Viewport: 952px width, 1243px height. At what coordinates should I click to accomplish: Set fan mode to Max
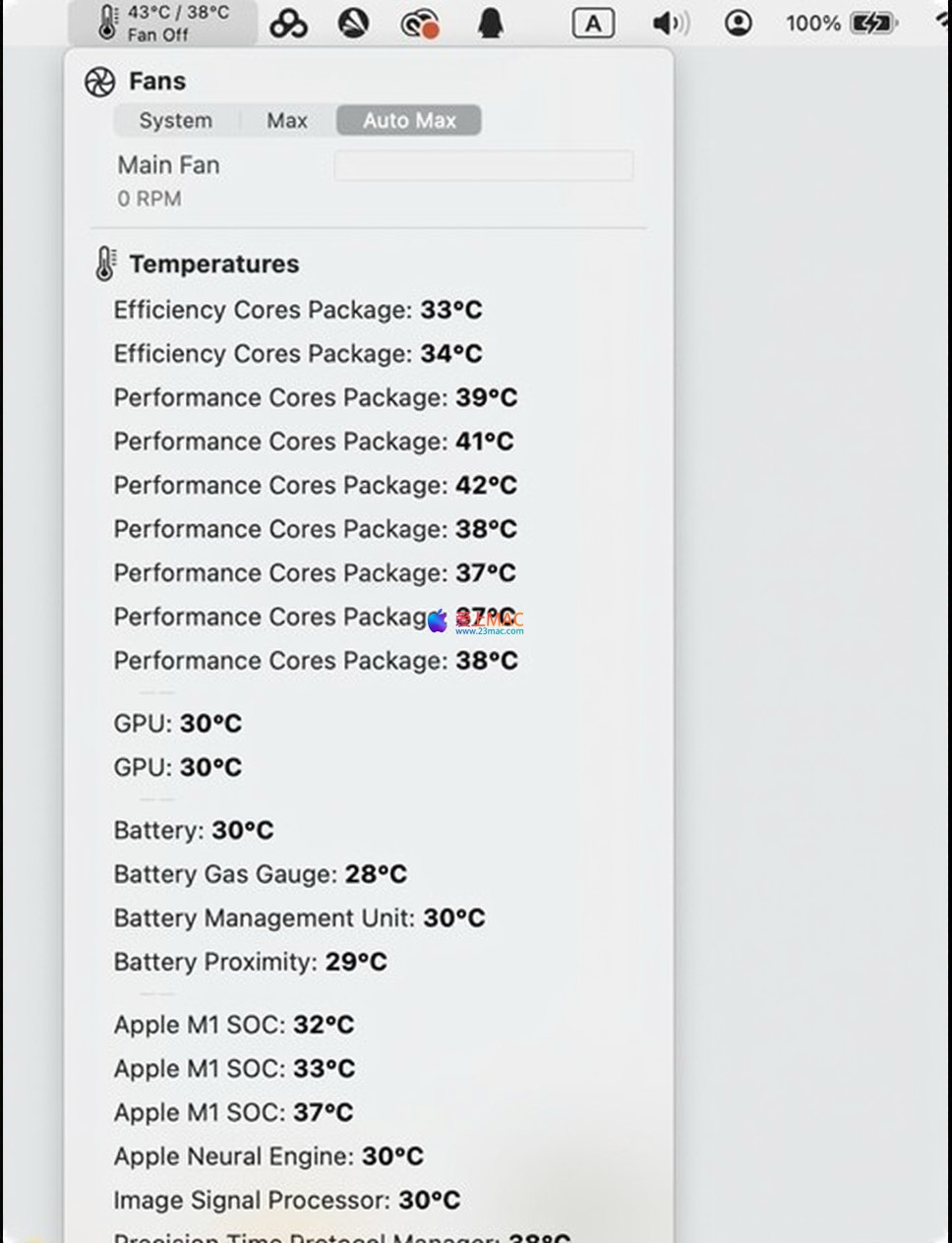[x=287, y=121]
